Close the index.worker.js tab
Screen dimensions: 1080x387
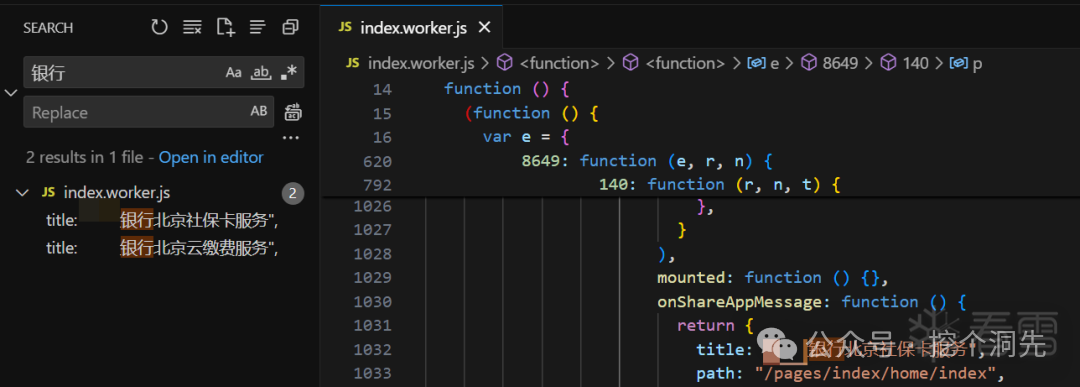point(484,28)
